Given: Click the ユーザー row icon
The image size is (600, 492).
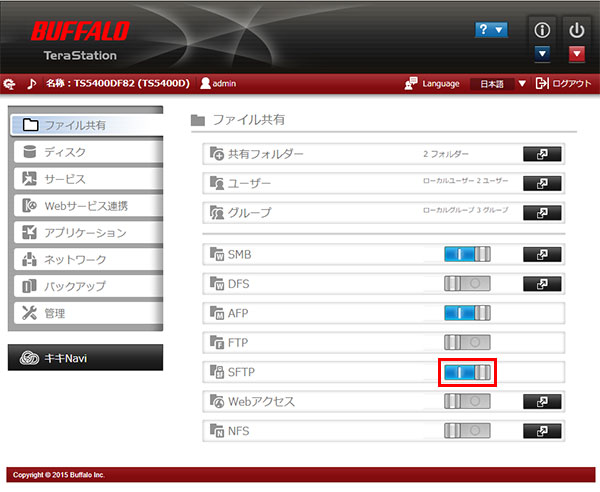Looking at the screenshot, I should click(x=217, y=183).
